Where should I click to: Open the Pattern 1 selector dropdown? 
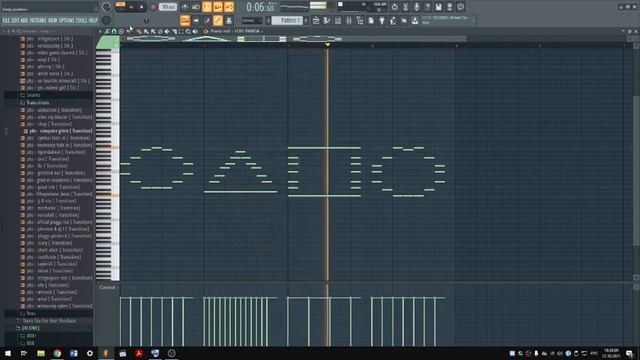tap(287, 20)
